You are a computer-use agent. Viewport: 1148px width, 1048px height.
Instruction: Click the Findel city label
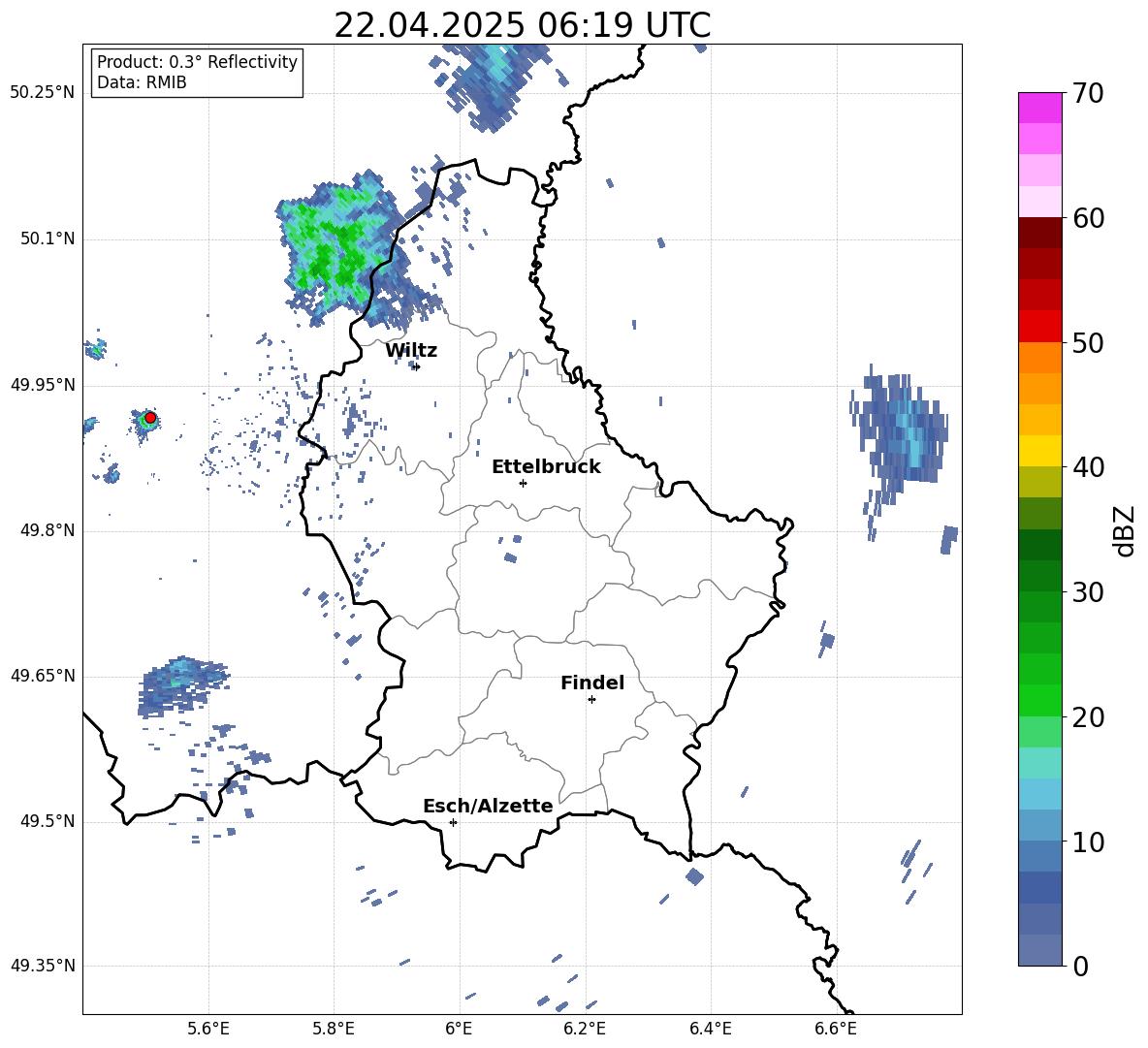(x=592, y=683)
